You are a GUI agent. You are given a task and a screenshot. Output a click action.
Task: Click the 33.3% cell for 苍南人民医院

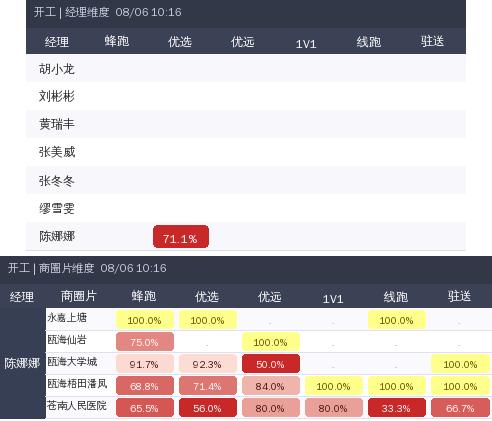pyautogui.click(x=397, y=408)
